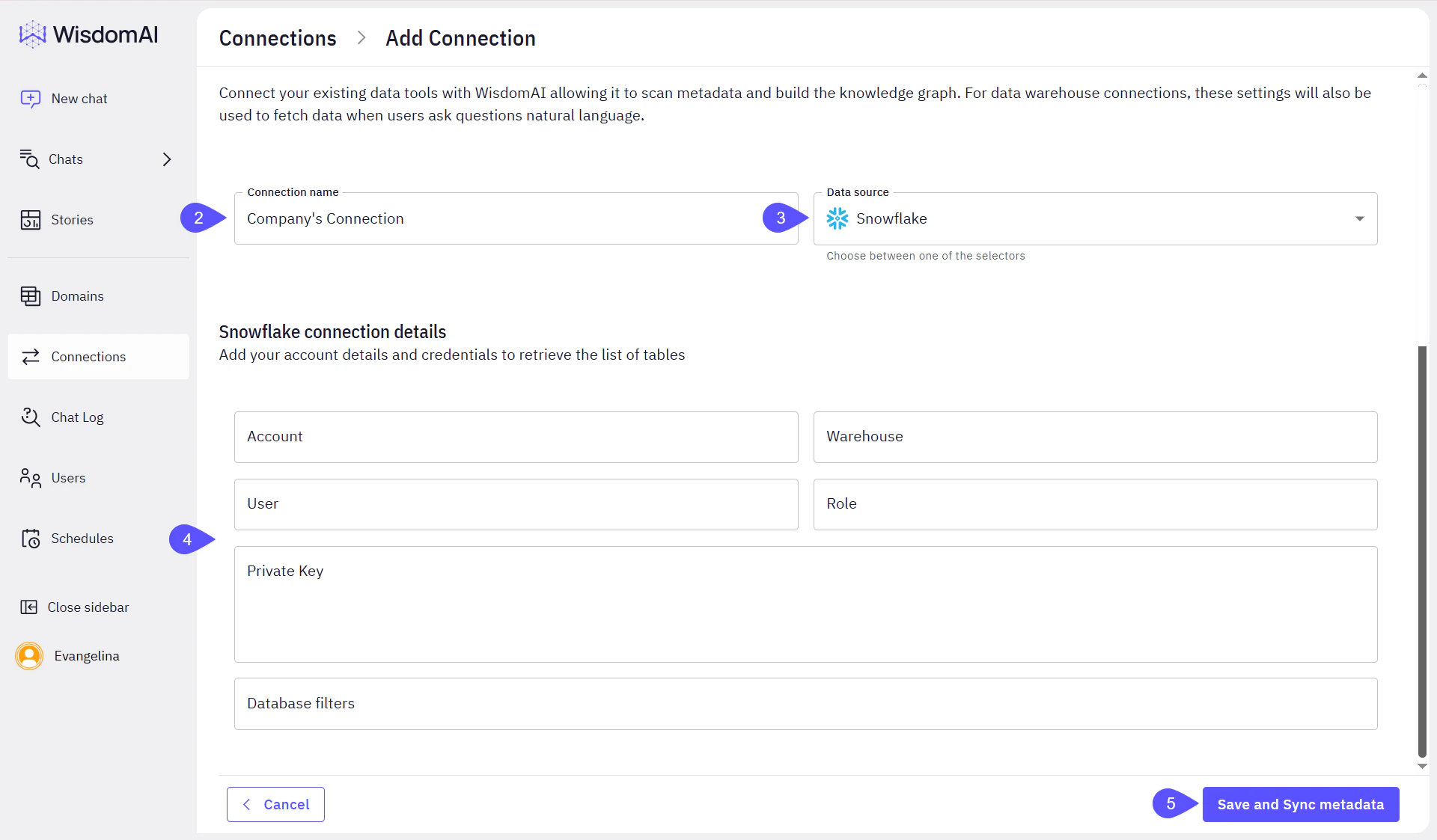The width and height of the screenshot is (1437, 840).
Task: Click the Save and Sync metadata button
Action: [x=1301, y=804]
